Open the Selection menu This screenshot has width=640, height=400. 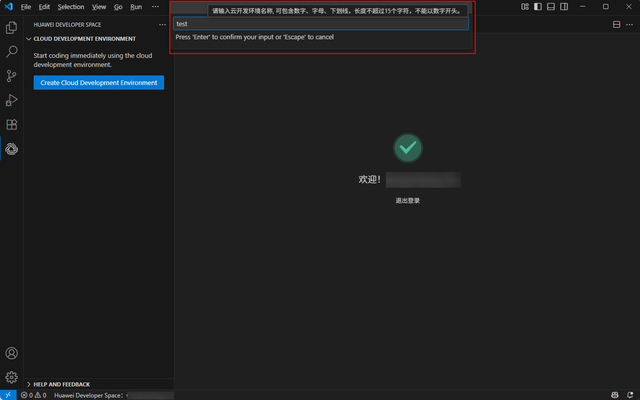pyautogui.click(x=71, y=6)
